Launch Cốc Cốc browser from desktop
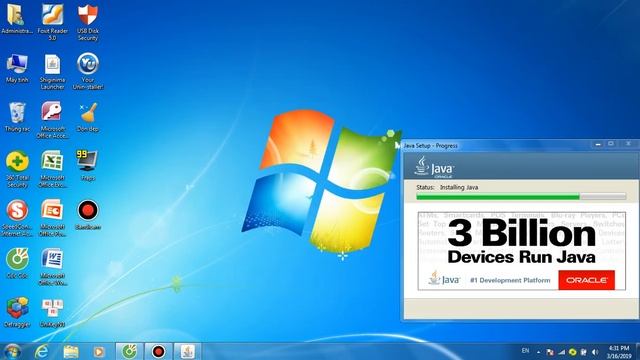The width and height of the screenshot is (640, 360). pos(17,264)
